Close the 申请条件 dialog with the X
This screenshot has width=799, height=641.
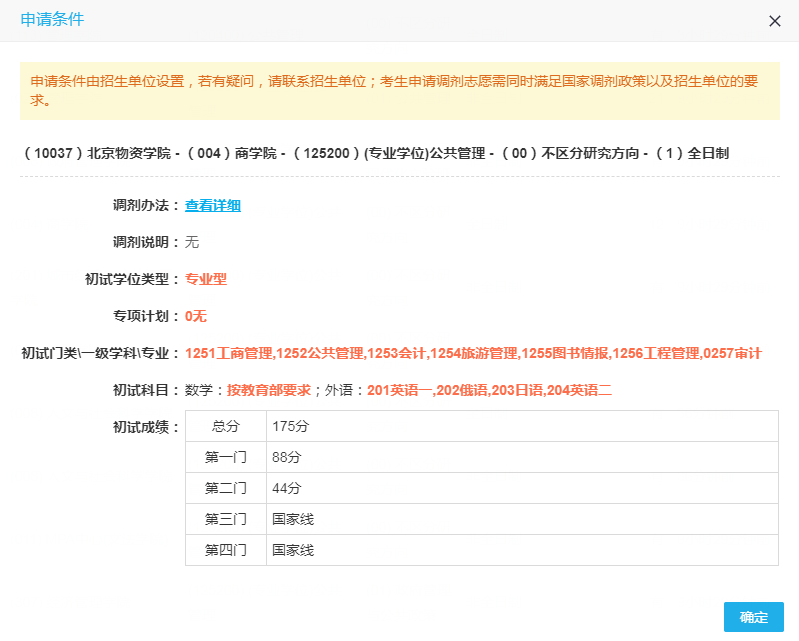click(774, 21)
